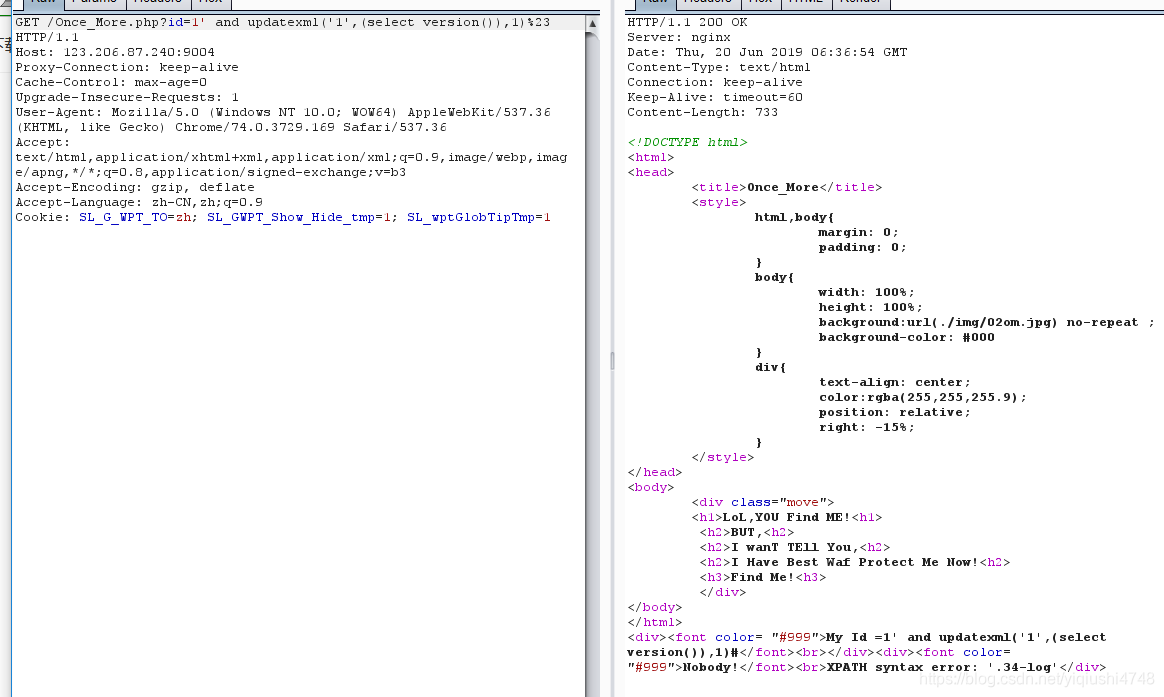1164x697 pixels.
Task: Click the Accept: header label in request
Action: [x=42, y=142]
